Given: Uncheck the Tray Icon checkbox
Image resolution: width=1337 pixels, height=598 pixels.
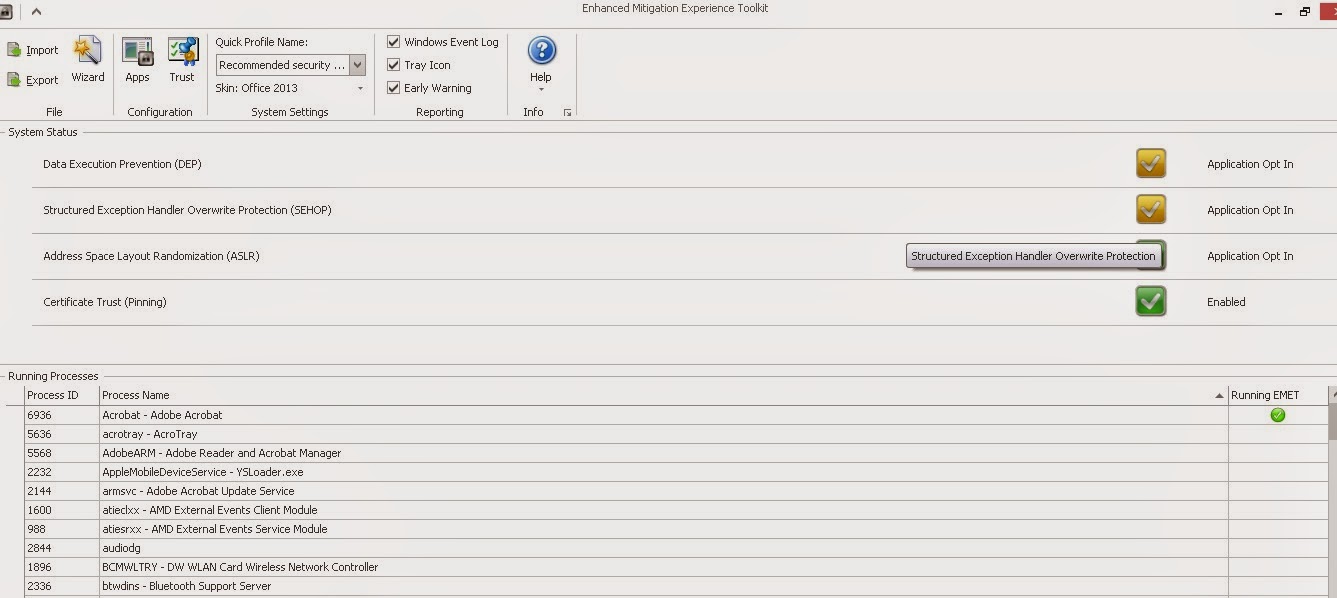Looking at the screenshot, I should click(x=394, y=65).
